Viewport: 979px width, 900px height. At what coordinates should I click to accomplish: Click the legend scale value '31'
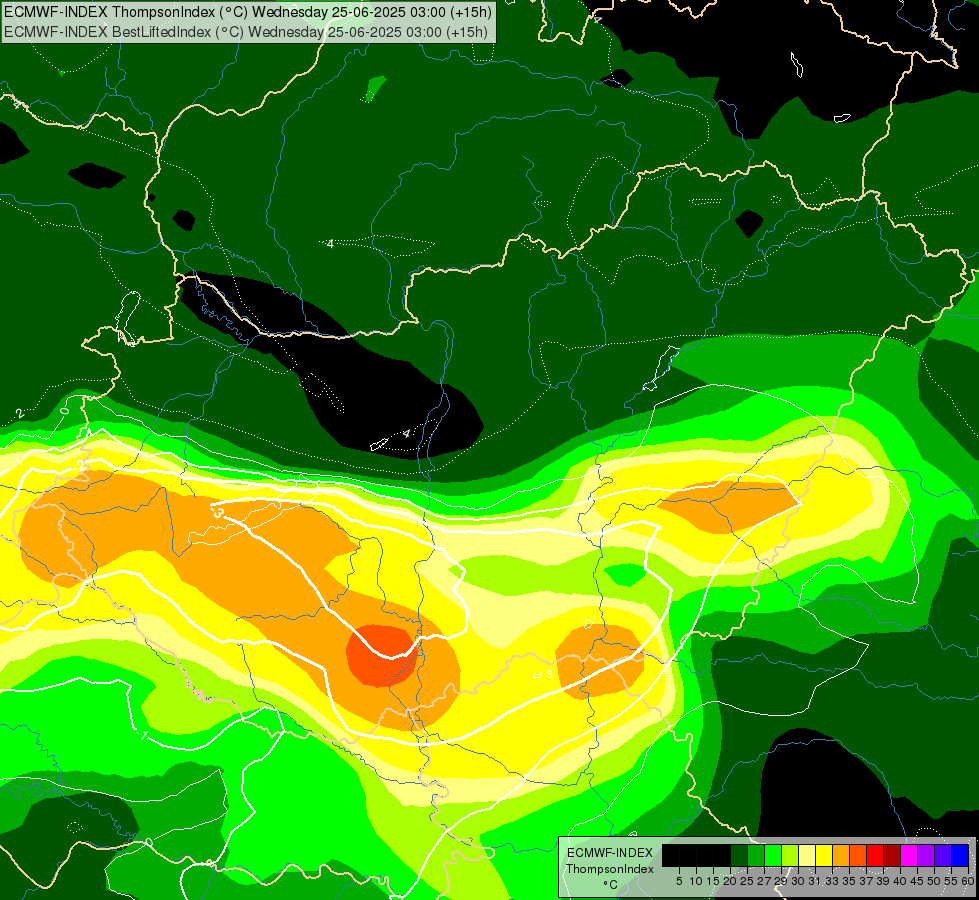point(815,881)
